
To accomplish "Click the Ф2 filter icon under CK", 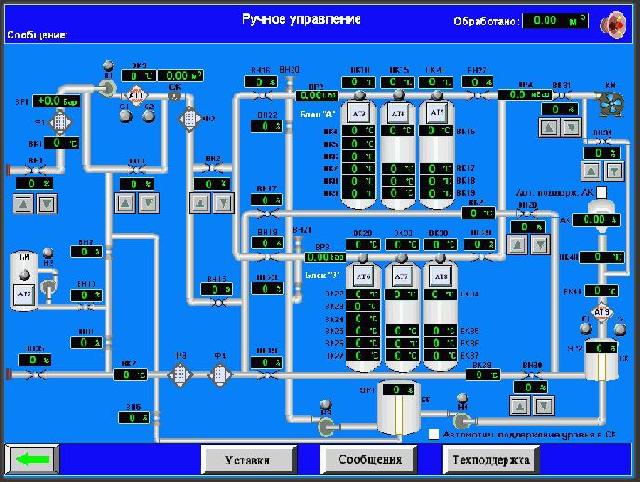I will tap(189, 119).
